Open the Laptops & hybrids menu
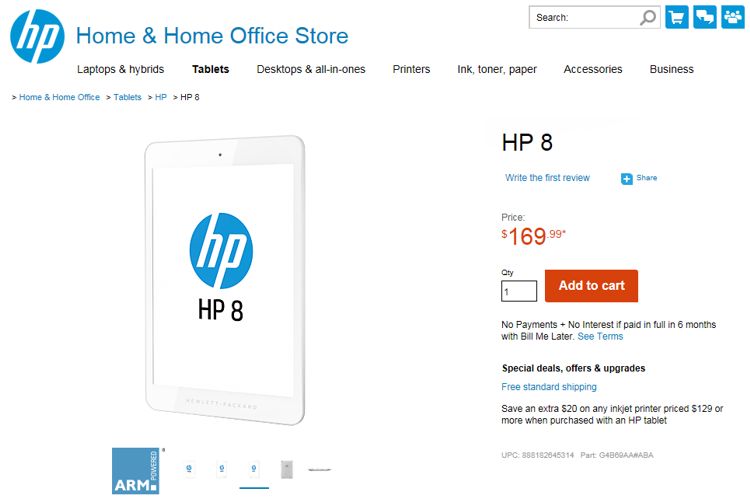Screen dimensions: 750x503 (x=121, y=70)
